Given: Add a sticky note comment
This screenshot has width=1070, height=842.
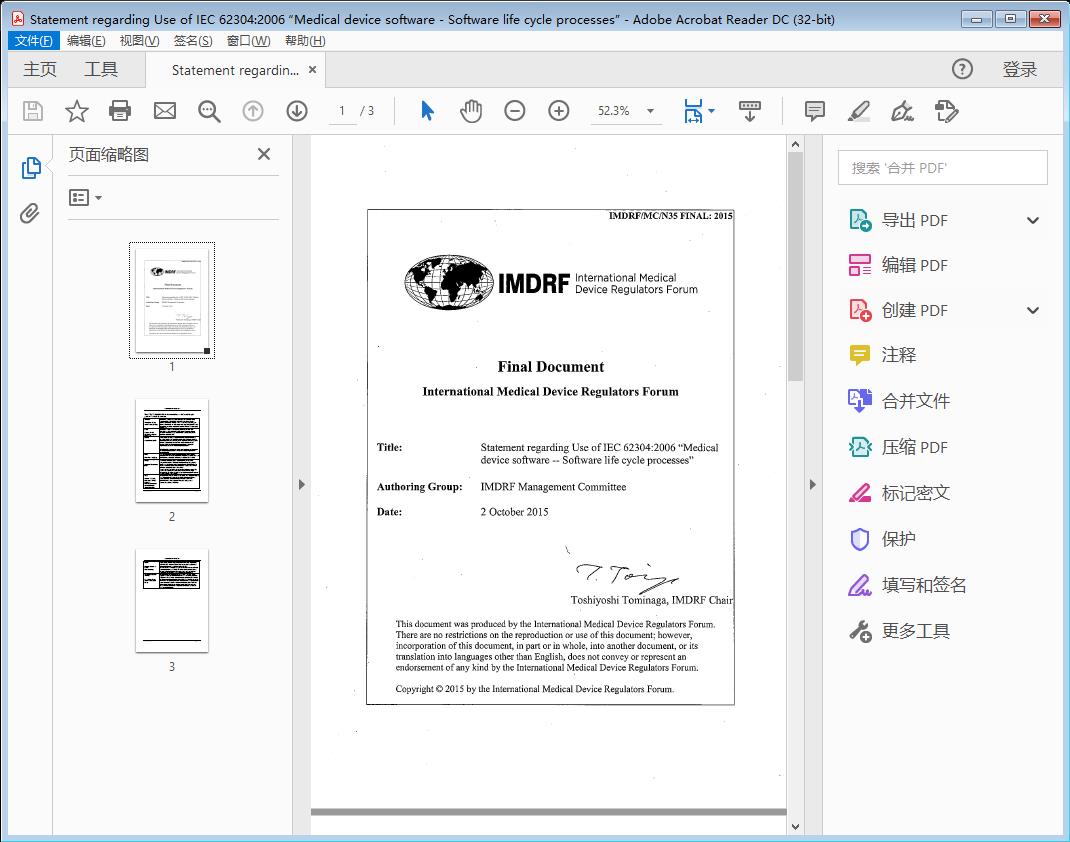Looking at the screenshot, I should [x=815, y=111].
